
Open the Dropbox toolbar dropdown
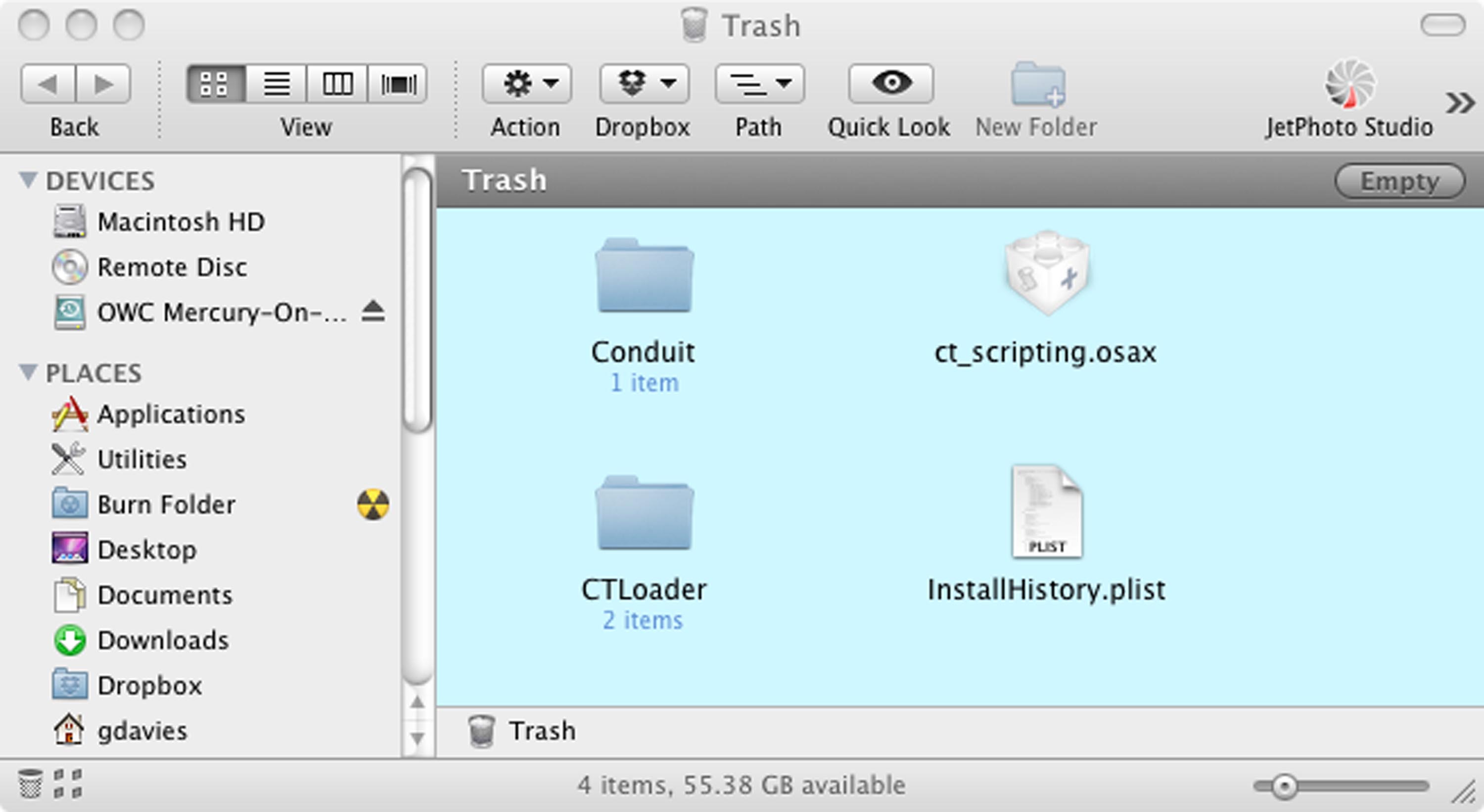644,84
